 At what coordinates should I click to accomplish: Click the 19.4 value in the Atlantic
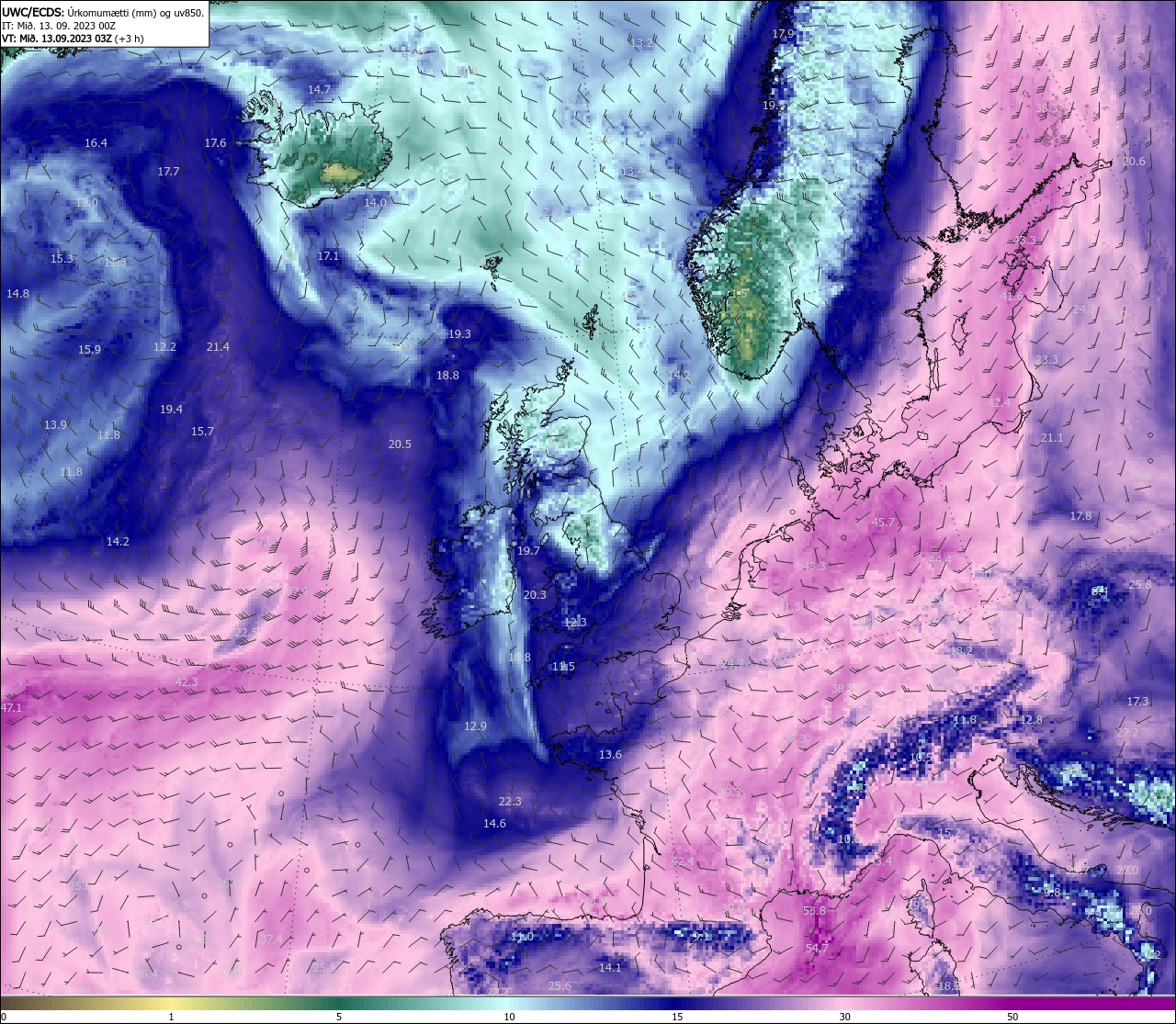[171, 409]
